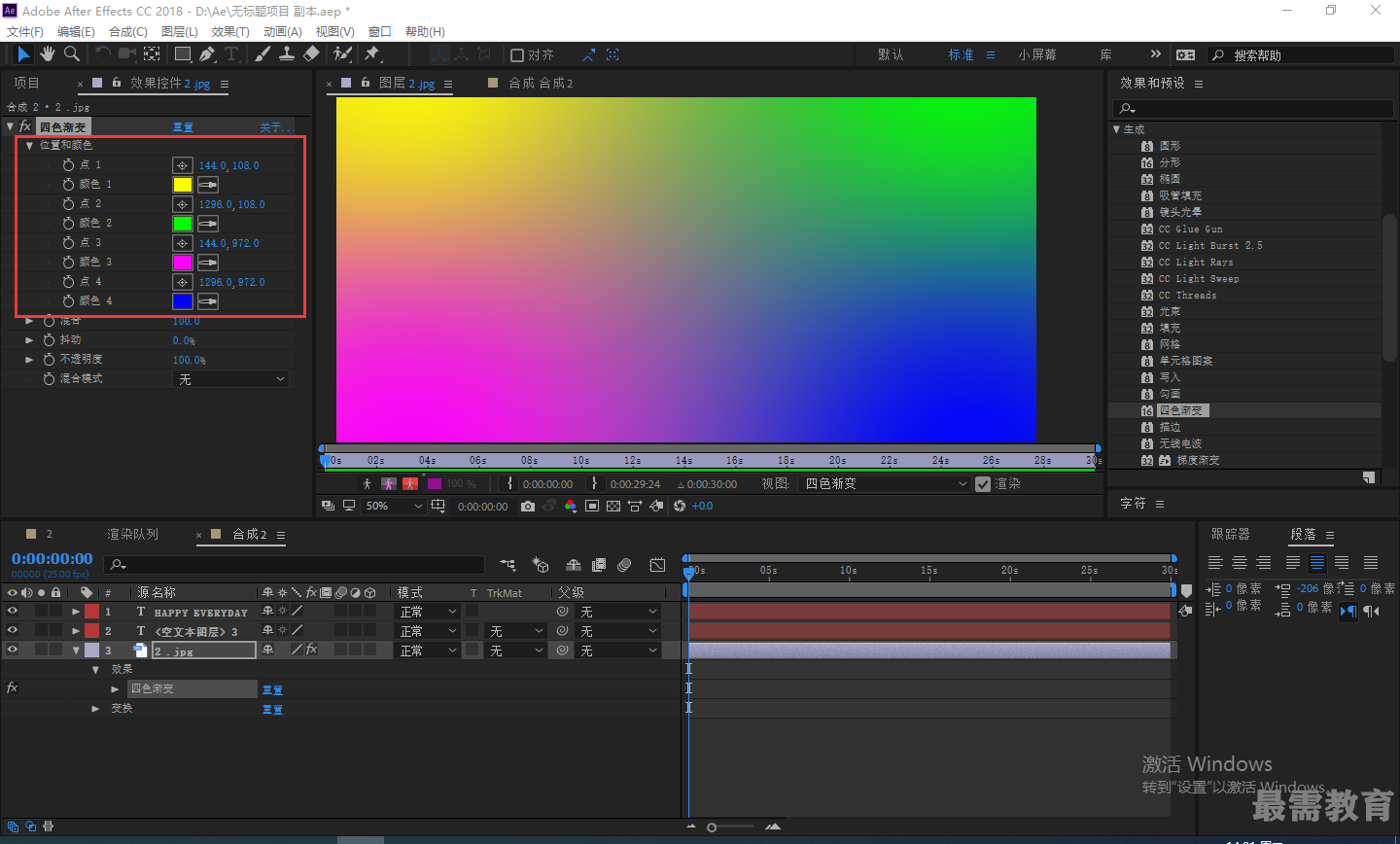Open the 视图 四色渐变 dropdown

(x=886, y=483)
